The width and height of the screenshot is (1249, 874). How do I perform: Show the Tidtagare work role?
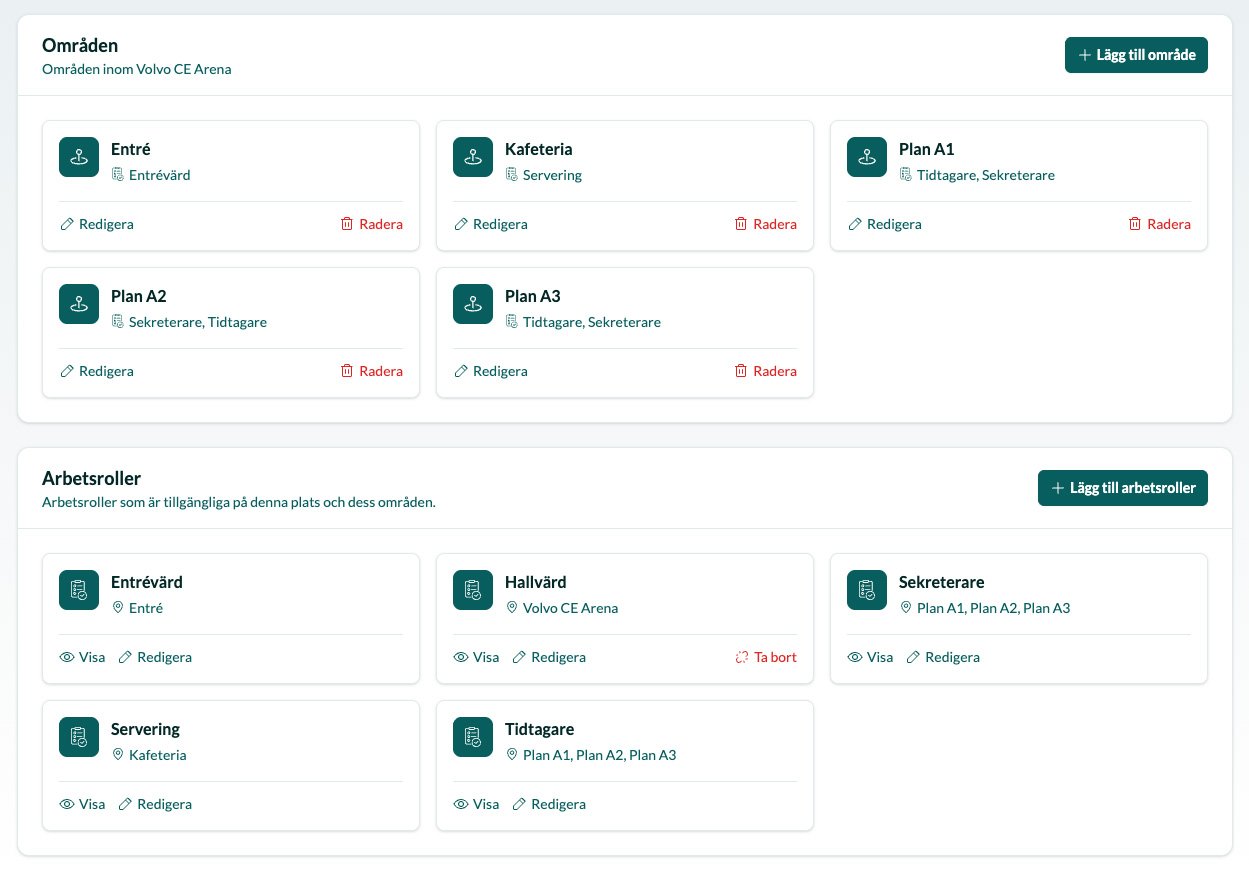pyautogui.click(x=476, y=804)
